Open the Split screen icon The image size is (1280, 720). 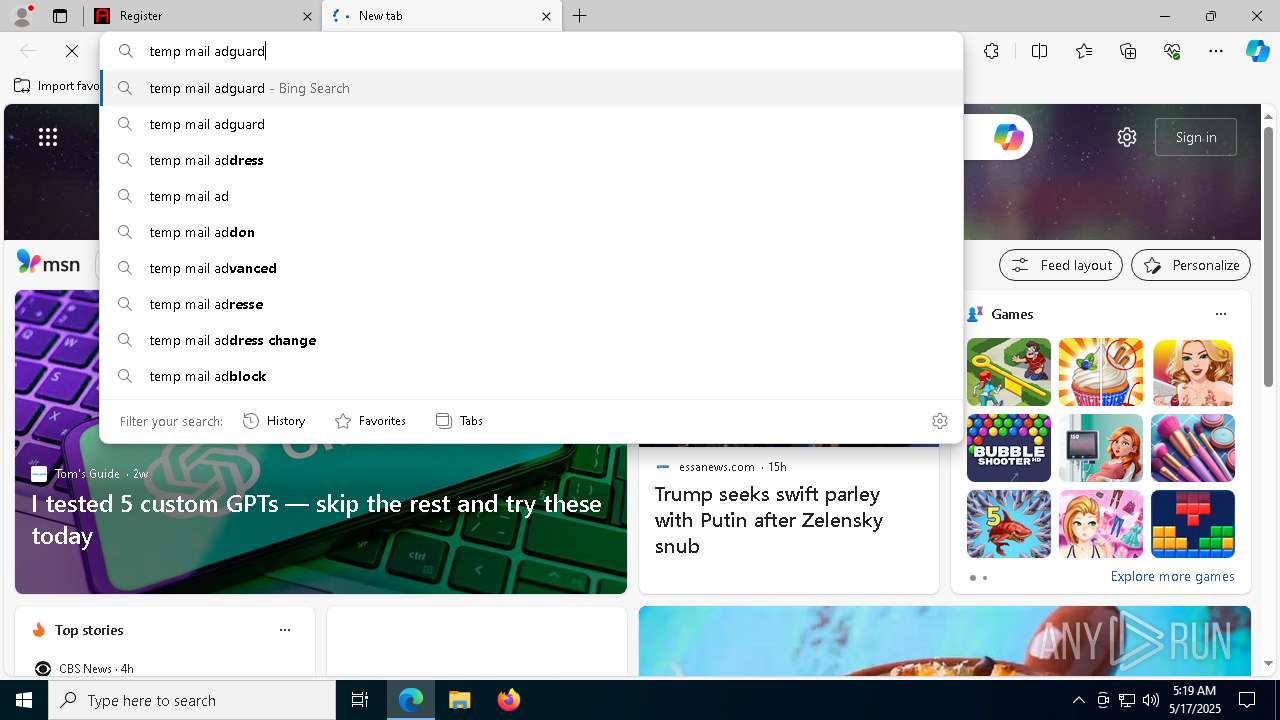pos(1039,51)
